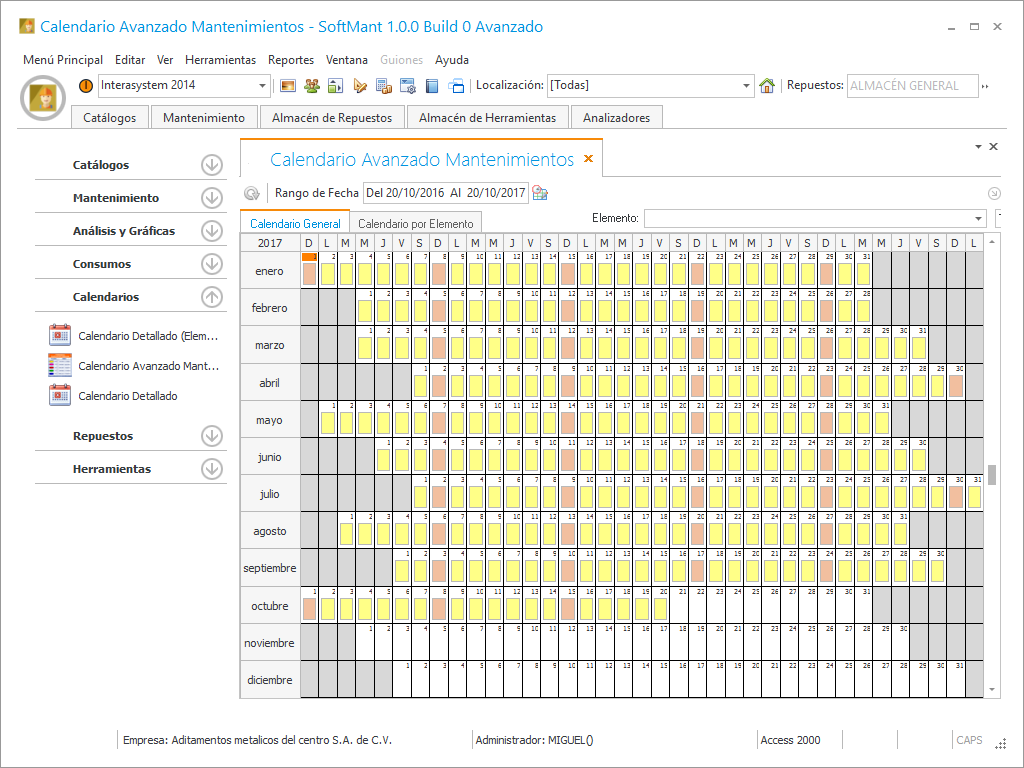Click the printer icon in the toolbar
Screen dimensions: 1024x768
click(456, 86)
